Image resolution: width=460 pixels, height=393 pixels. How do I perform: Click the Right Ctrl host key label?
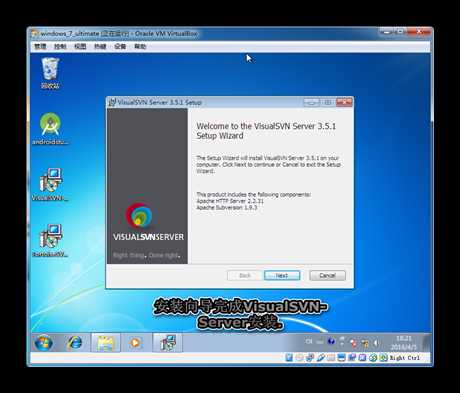(405, 358)
